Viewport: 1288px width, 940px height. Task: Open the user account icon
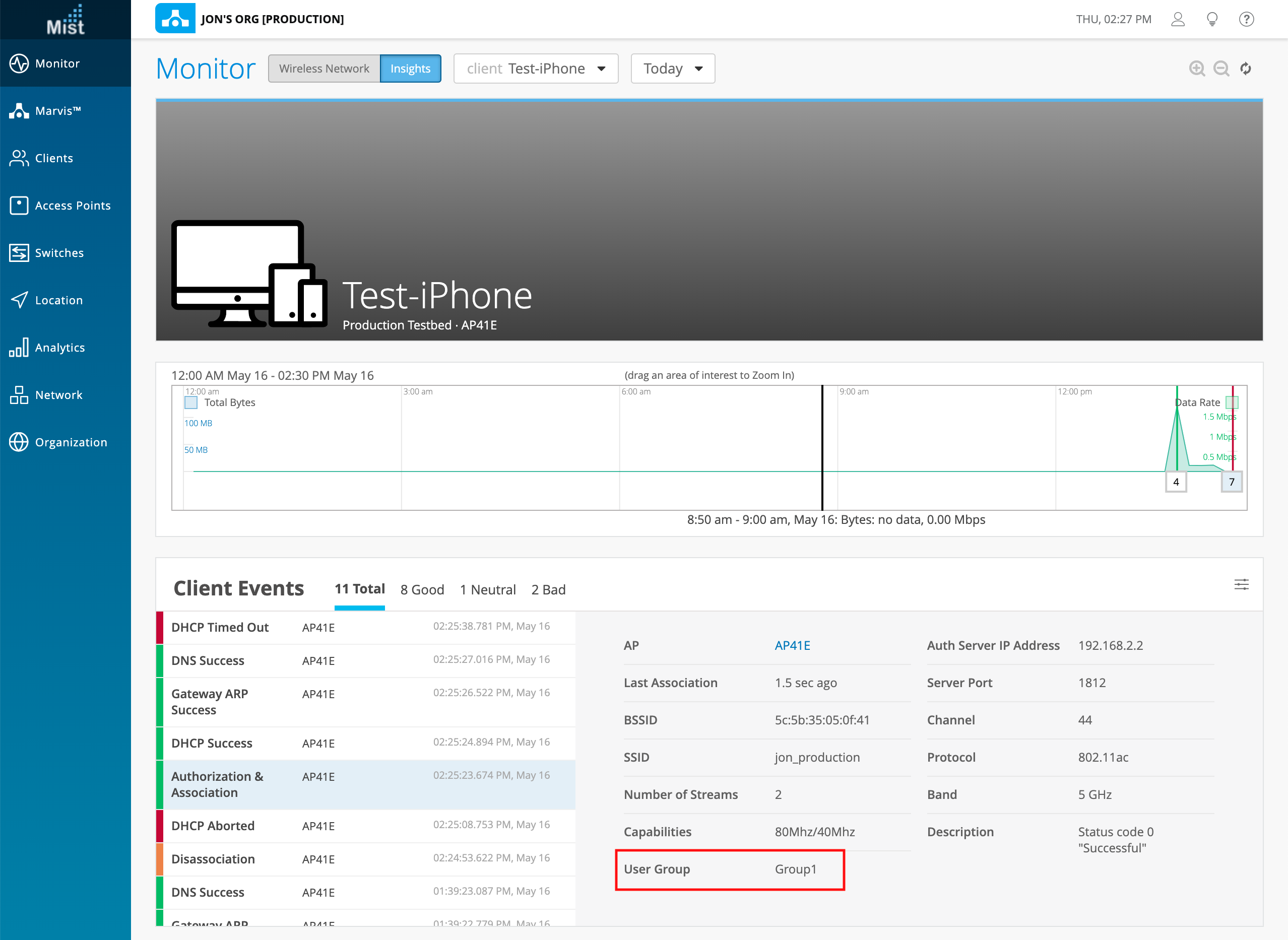coord(1178,19)
